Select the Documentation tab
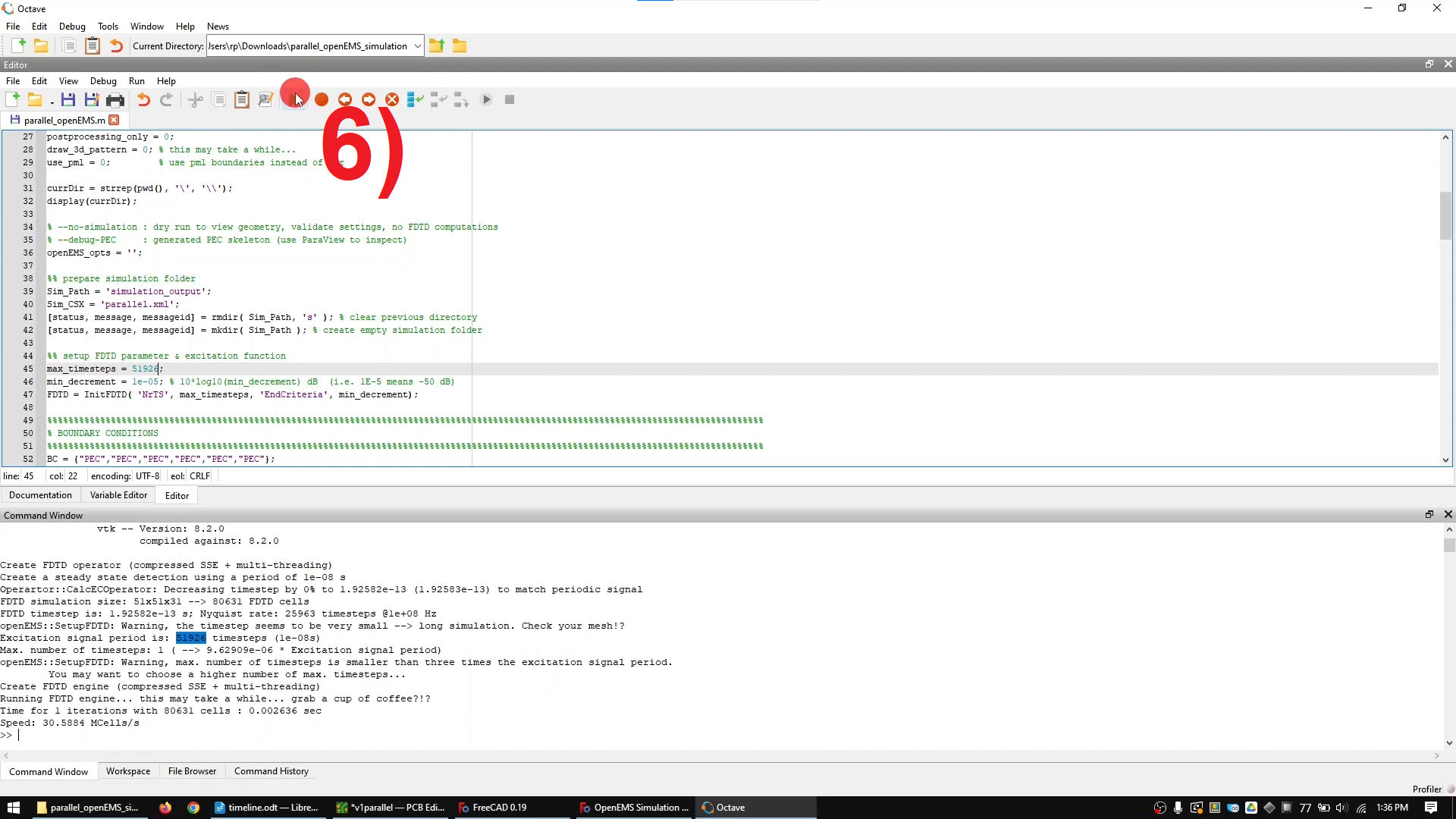 click(x=40, y=495)
